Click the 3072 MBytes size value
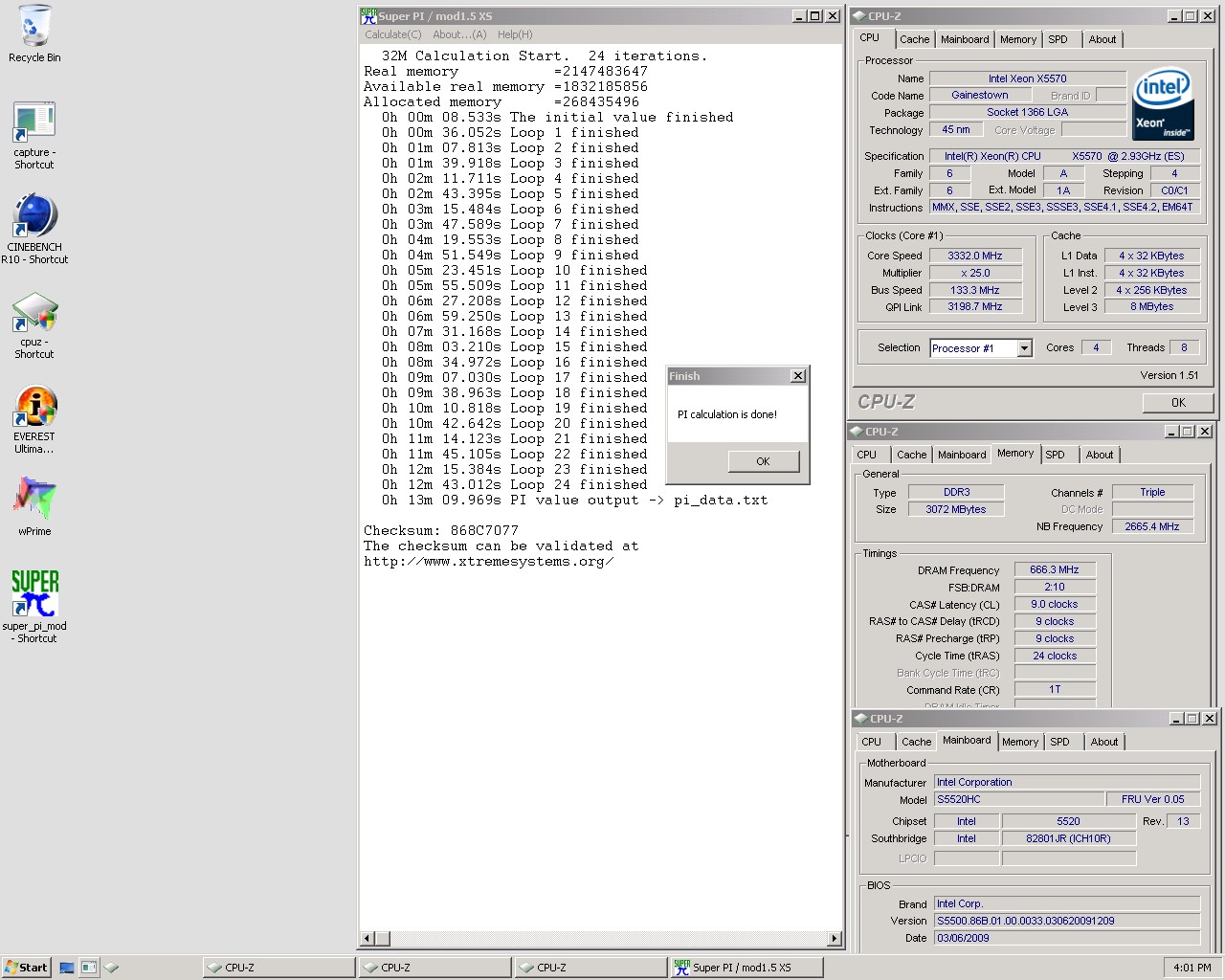 tap(956, 509)
